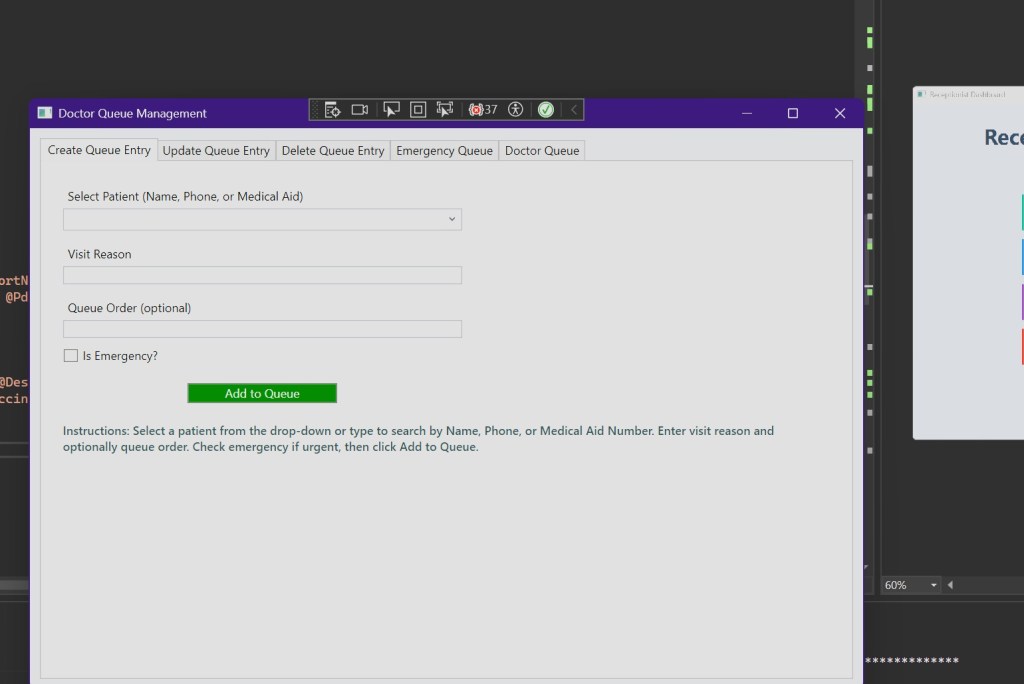Click the Queue Order (optional) input box
The height and width of the screenshot is (684, 1024).
pyautogui.click(x=262, y=329)
